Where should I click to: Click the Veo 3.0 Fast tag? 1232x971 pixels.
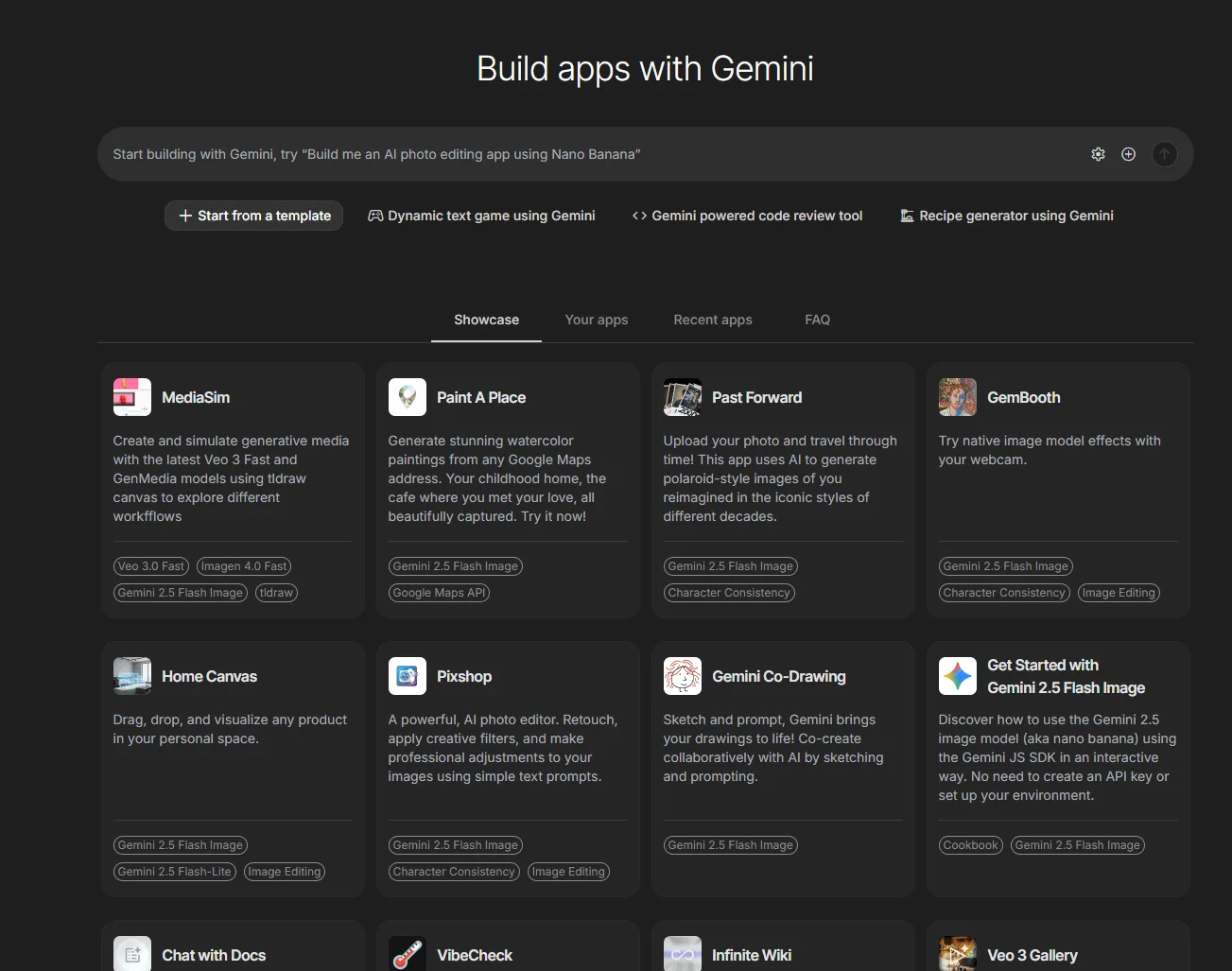coord(151,566)
